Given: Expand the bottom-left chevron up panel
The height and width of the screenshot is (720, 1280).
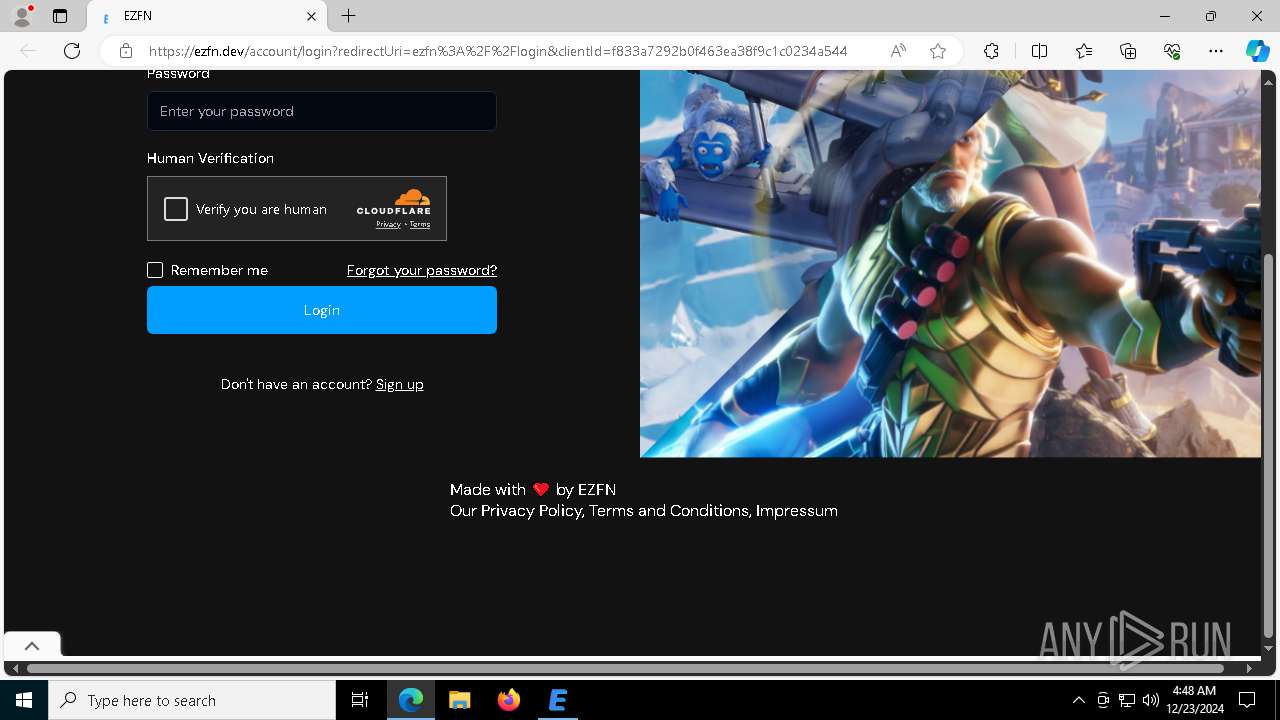Looking at the screenshot, I should tap(32, 646).
